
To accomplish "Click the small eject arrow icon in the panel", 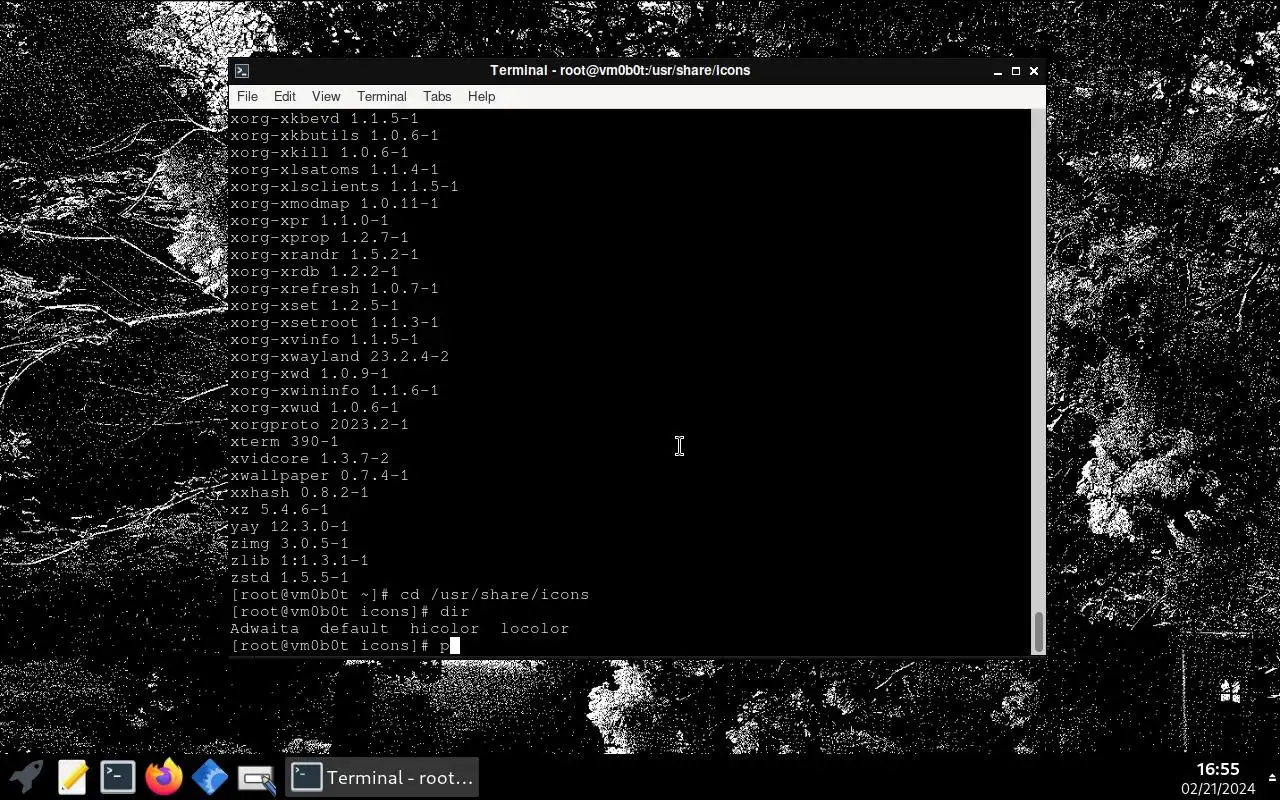I will point(1271,777).
